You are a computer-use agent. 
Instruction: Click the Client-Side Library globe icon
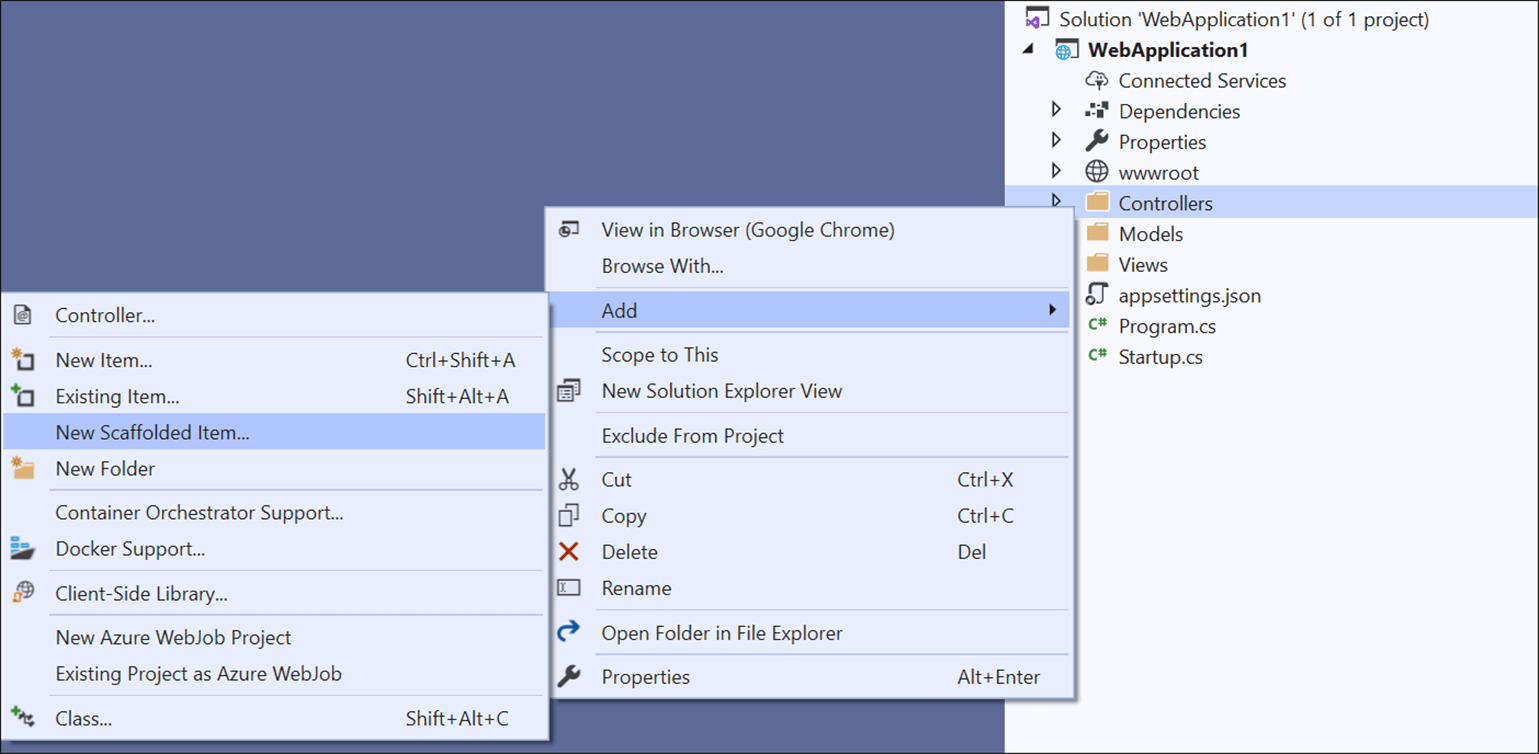pos(22,593)
